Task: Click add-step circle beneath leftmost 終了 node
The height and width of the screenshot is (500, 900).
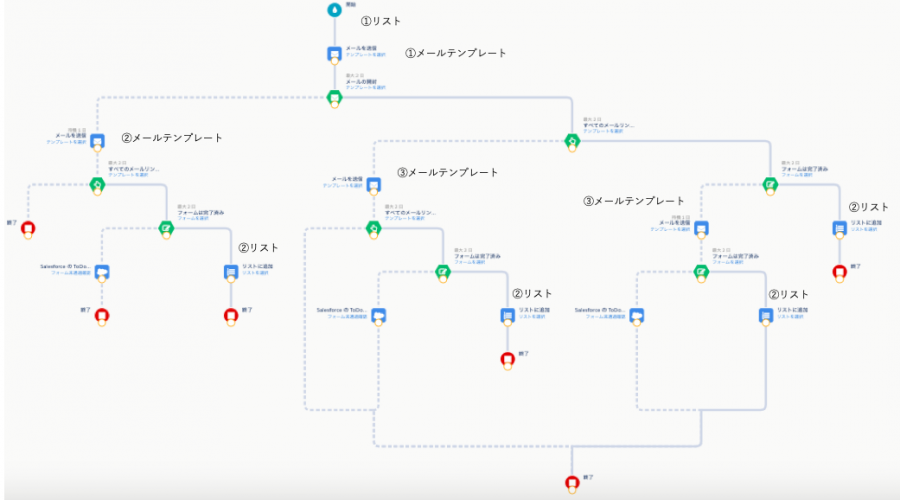Action: pos(28,235)
